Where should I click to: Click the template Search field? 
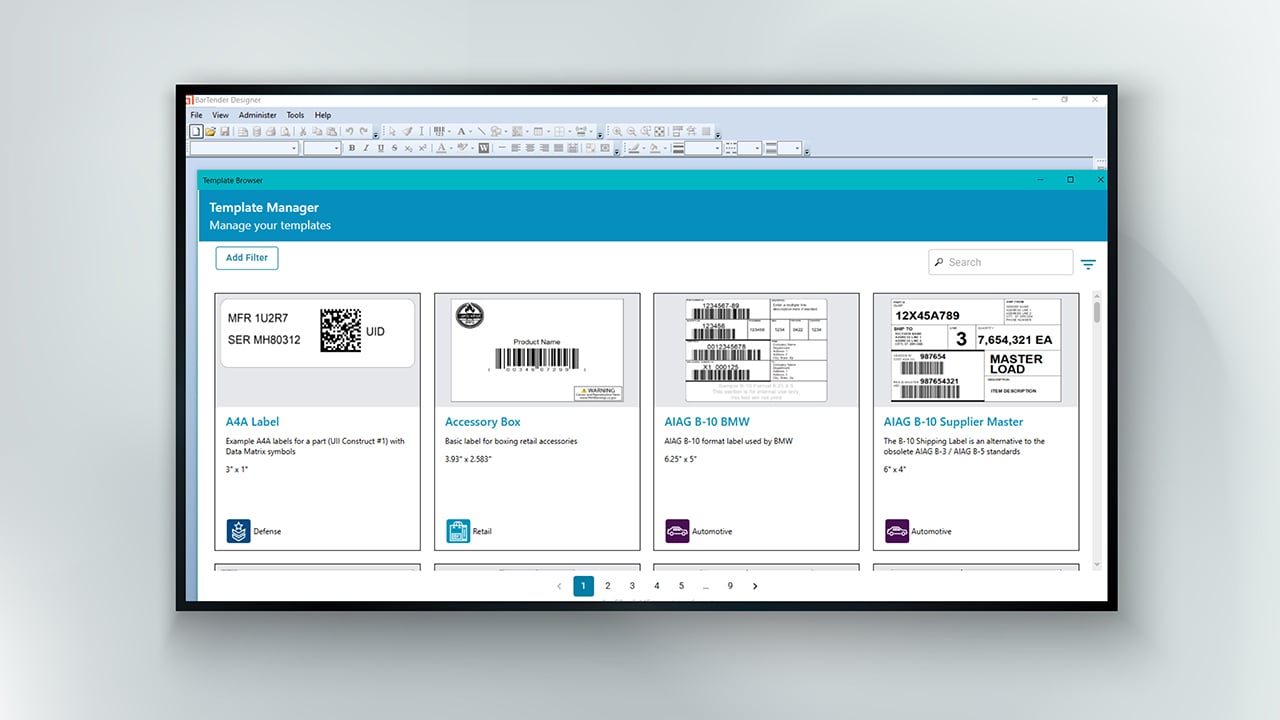tap(1001, 262)
